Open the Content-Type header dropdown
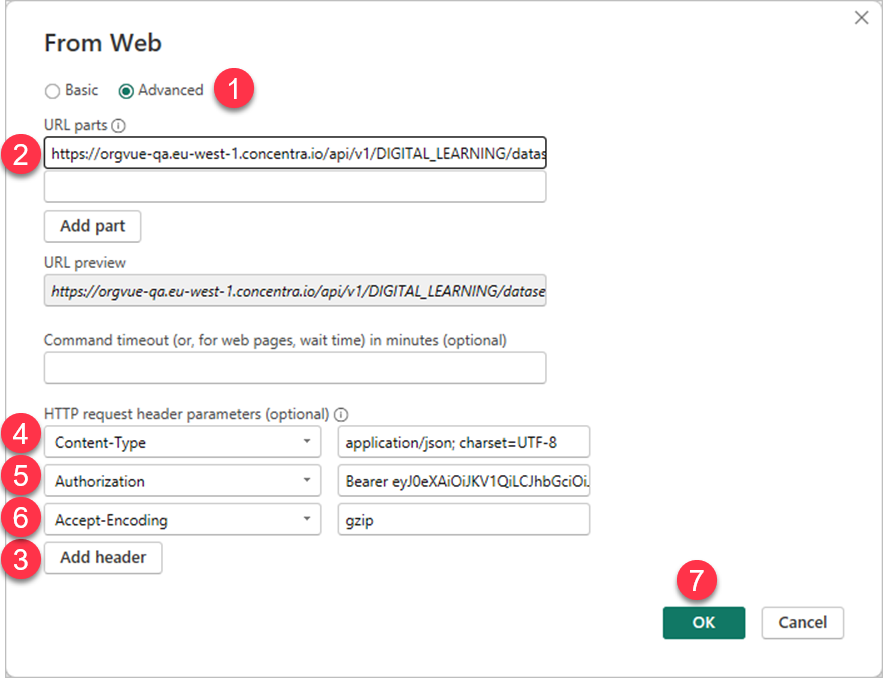Image resolution: width=883 pixels, height=678 pixels. tap(306, 442)
